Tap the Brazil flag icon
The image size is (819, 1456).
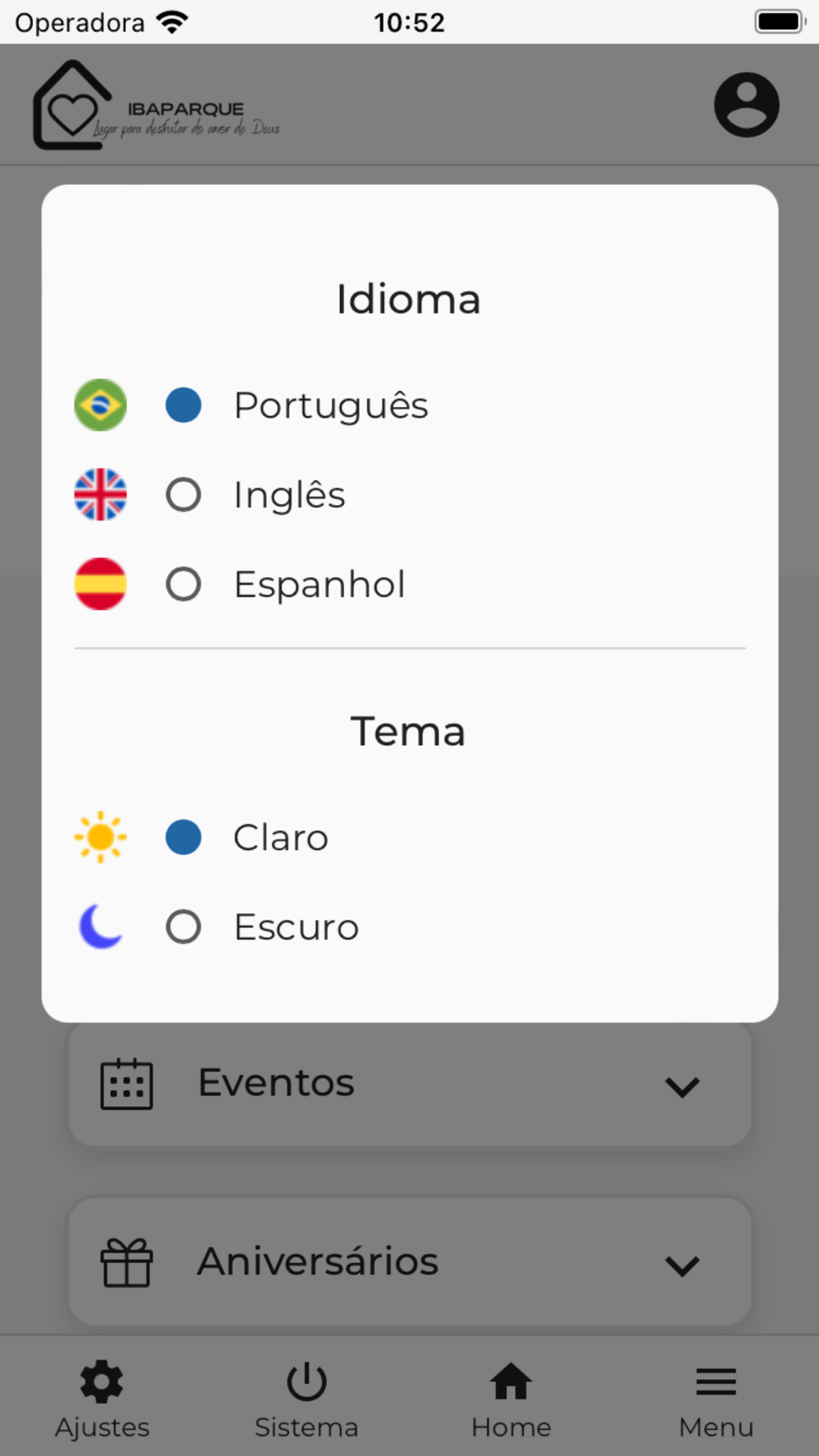pyautogui.click(x=101, y=405)
